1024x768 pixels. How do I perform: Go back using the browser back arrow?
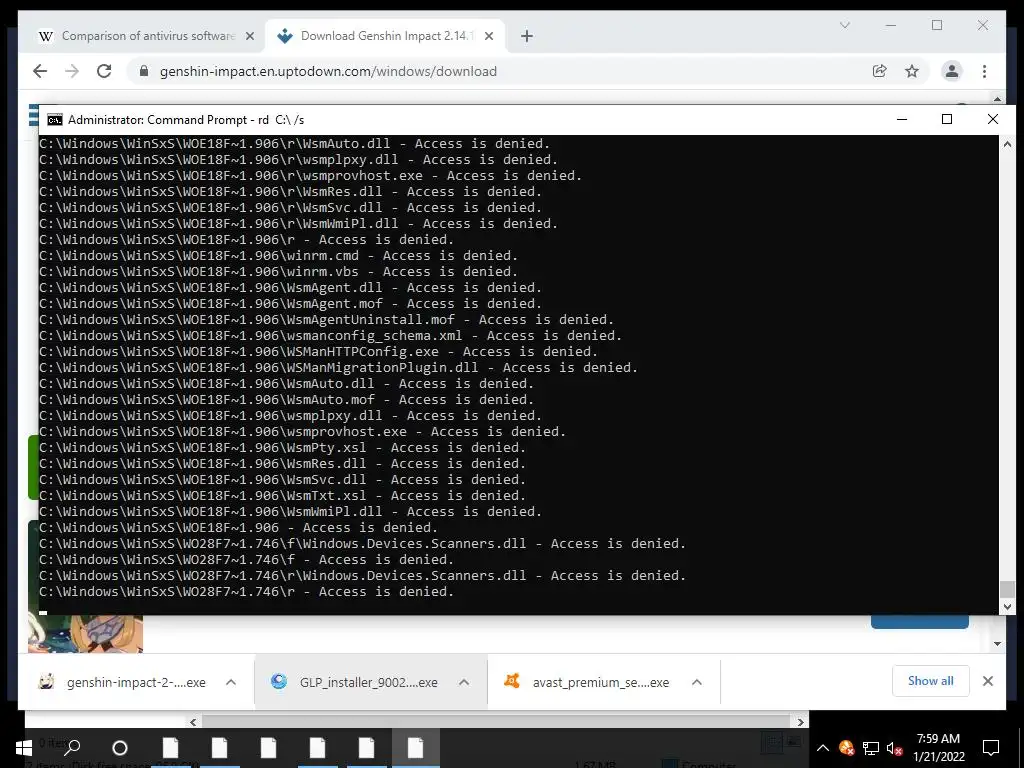tap(40, 71)
